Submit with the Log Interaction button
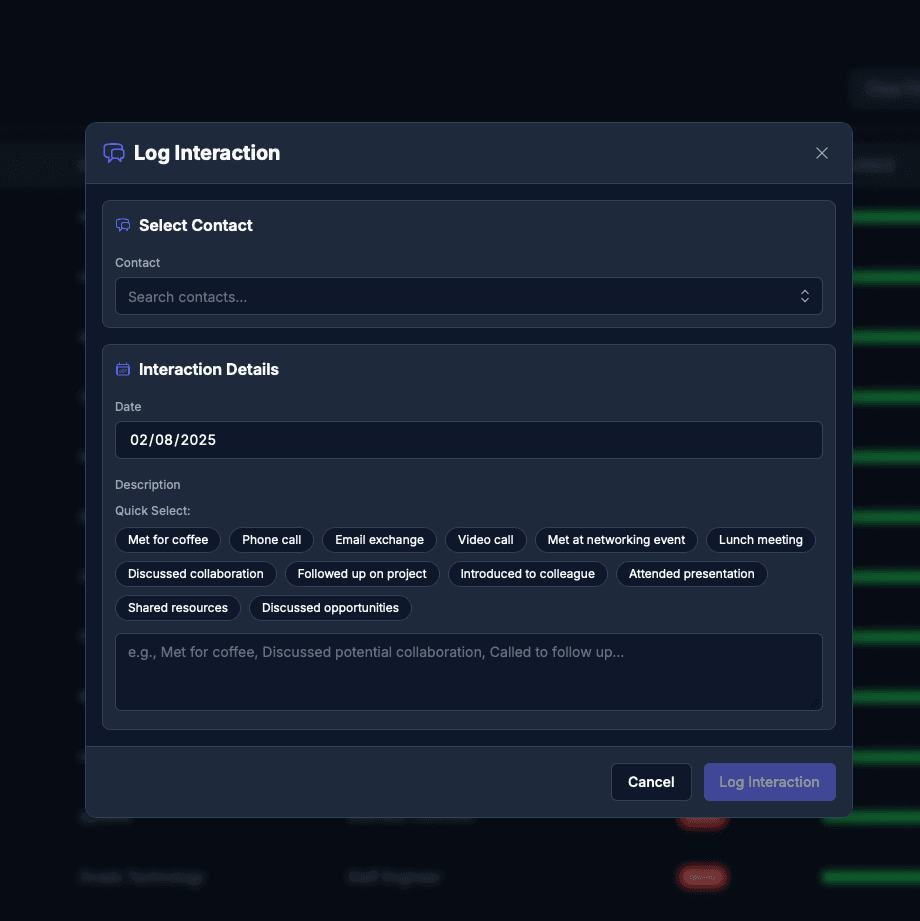This screenshot has height=921, width=920. [769, 782]
